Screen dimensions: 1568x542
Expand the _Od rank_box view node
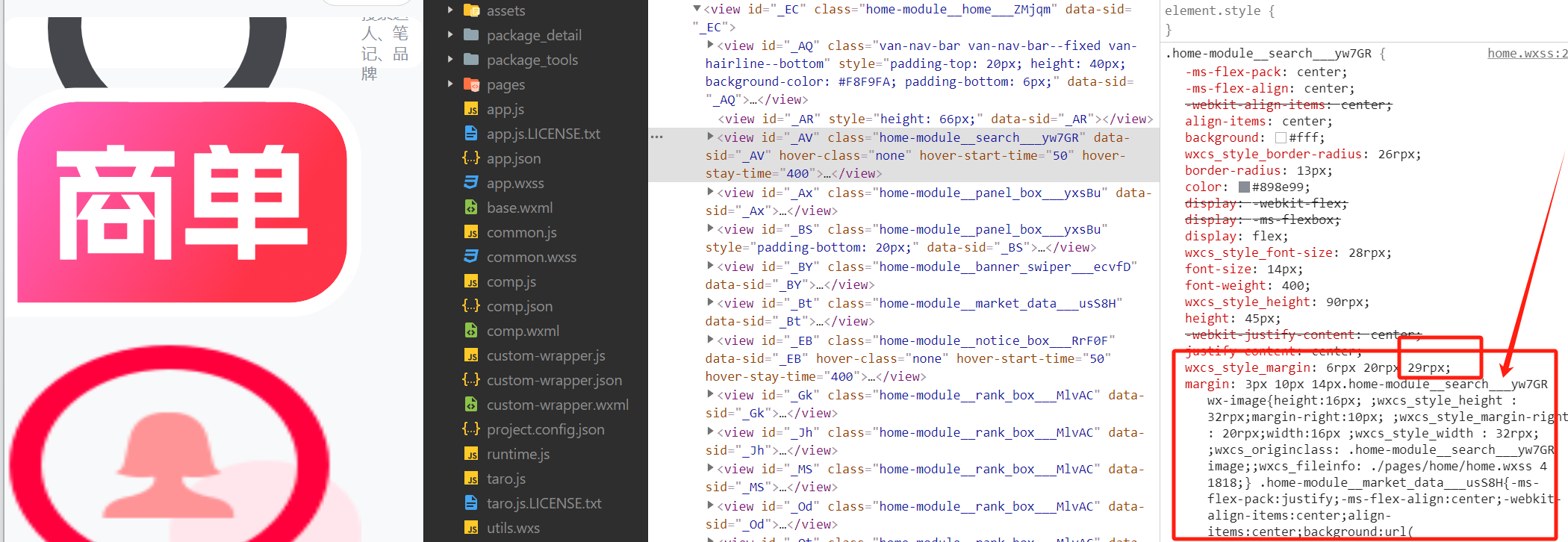710,505
